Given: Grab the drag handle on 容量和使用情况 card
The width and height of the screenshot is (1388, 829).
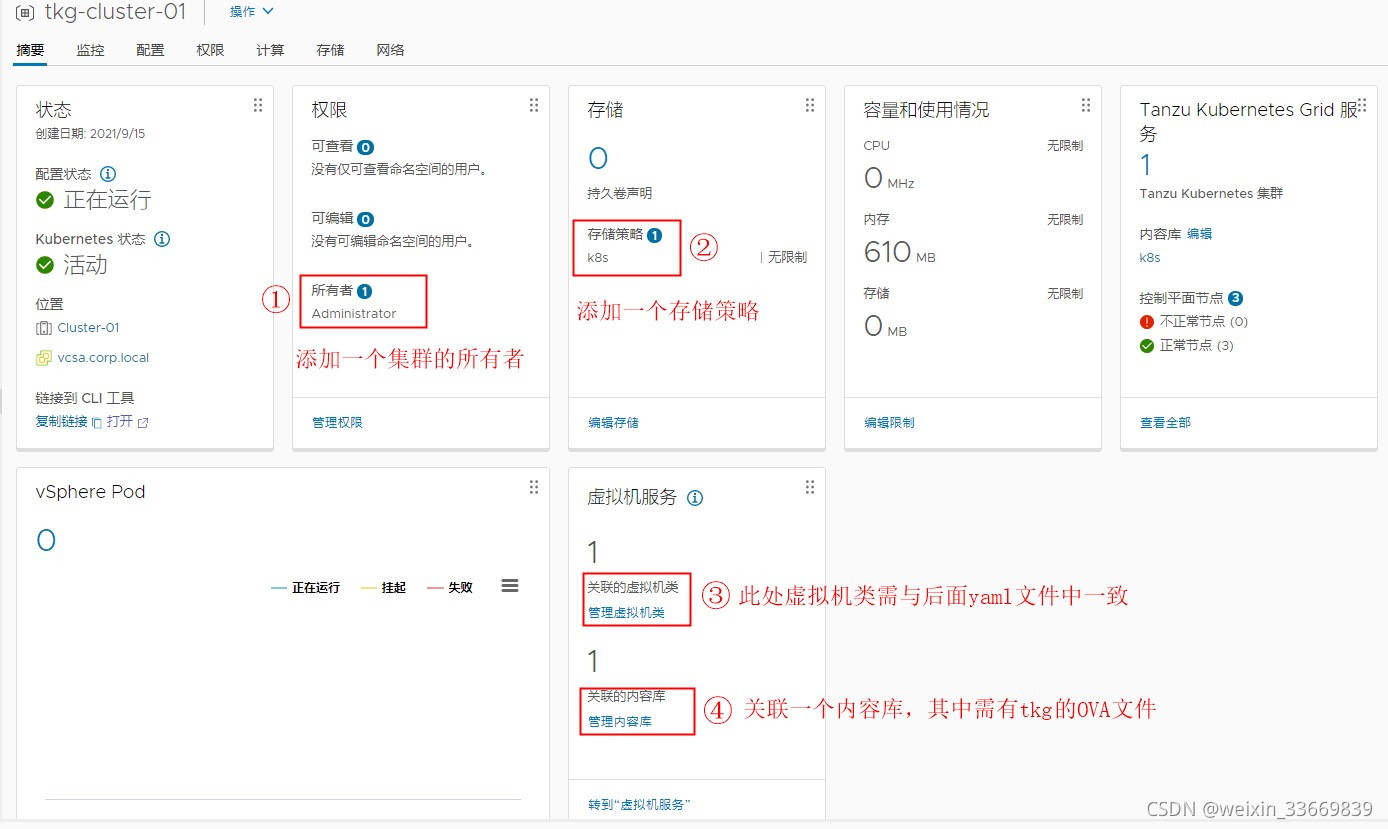Looking at the screenshot, I should pyautogui.click(x=1085, y=105).
